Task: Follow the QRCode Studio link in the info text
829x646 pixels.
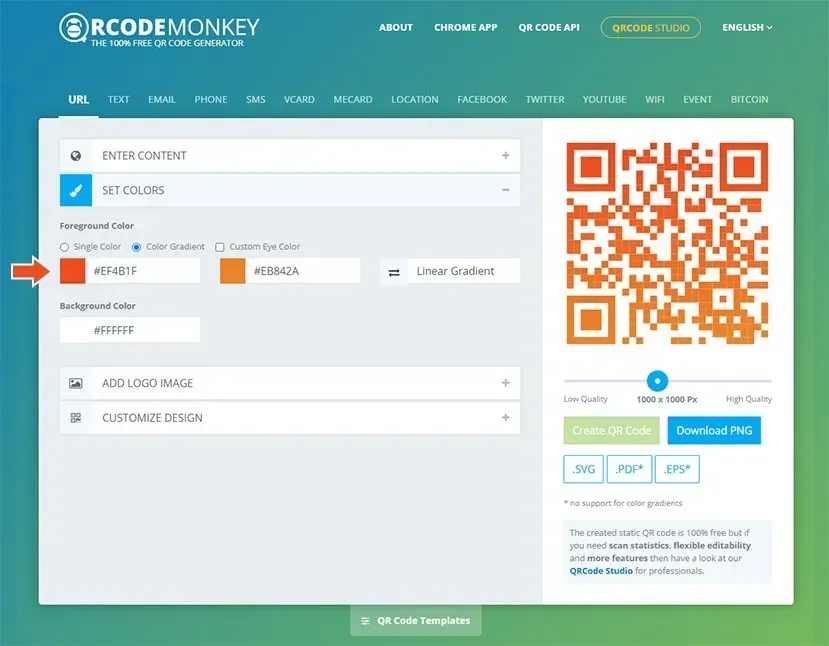Action: 601,571
